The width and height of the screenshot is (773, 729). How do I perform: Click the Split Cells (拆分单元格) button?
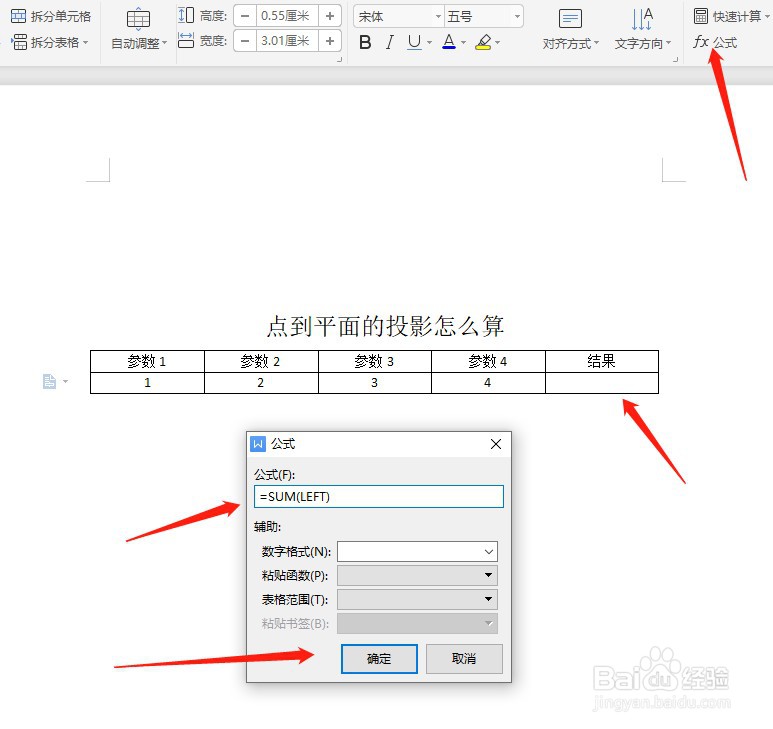pyautogui.click(x=51, y=16)
